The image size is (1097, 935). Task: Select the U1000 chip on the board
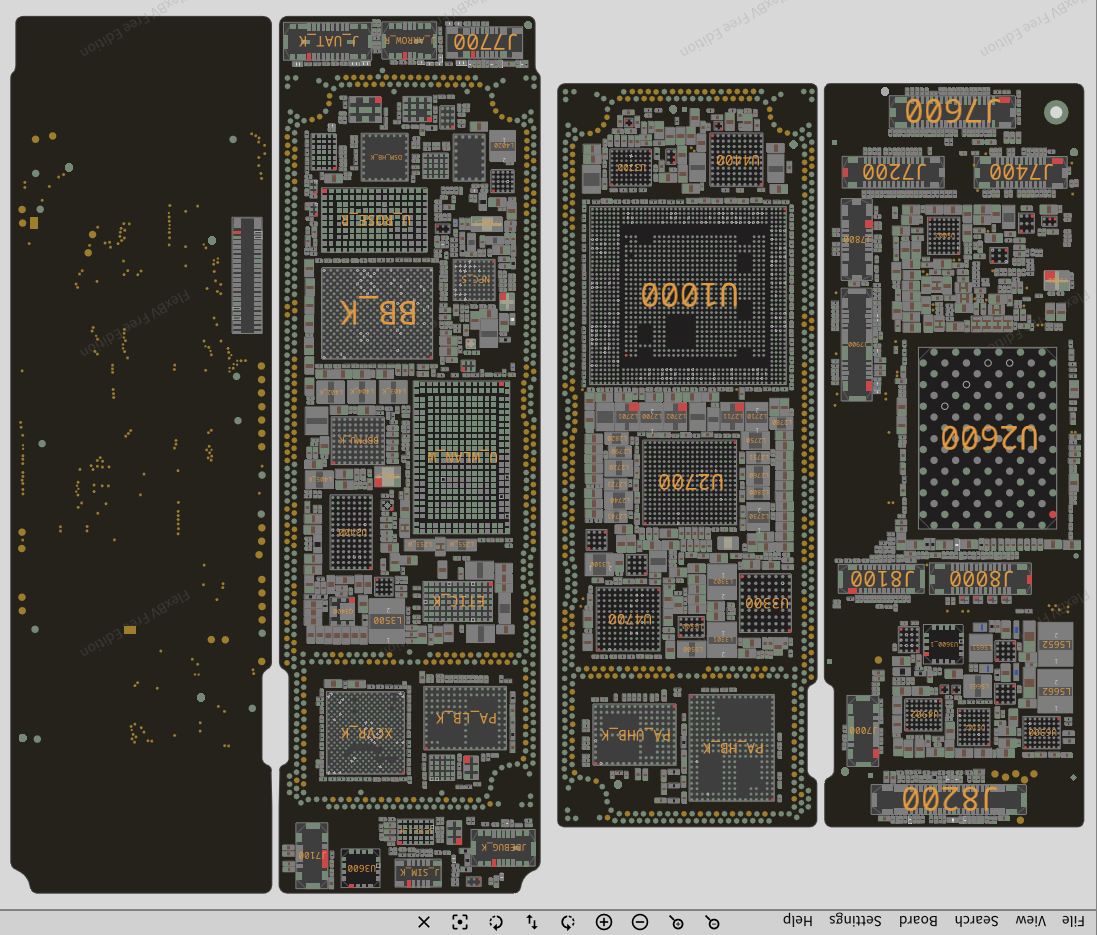pyautogui.click(x=689, y=295)
